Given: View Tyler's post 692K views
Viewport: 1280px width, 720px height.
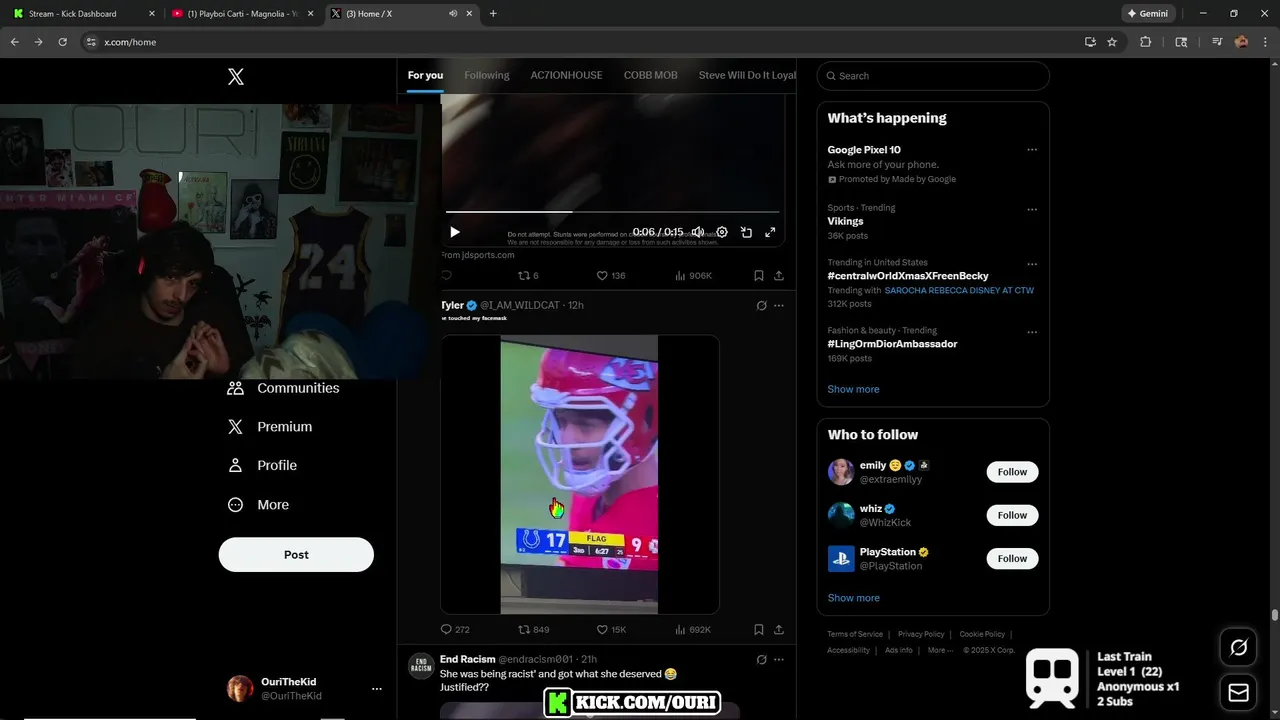Looking at the screenshot, I should pyautogui.click(x=693, y=630).
